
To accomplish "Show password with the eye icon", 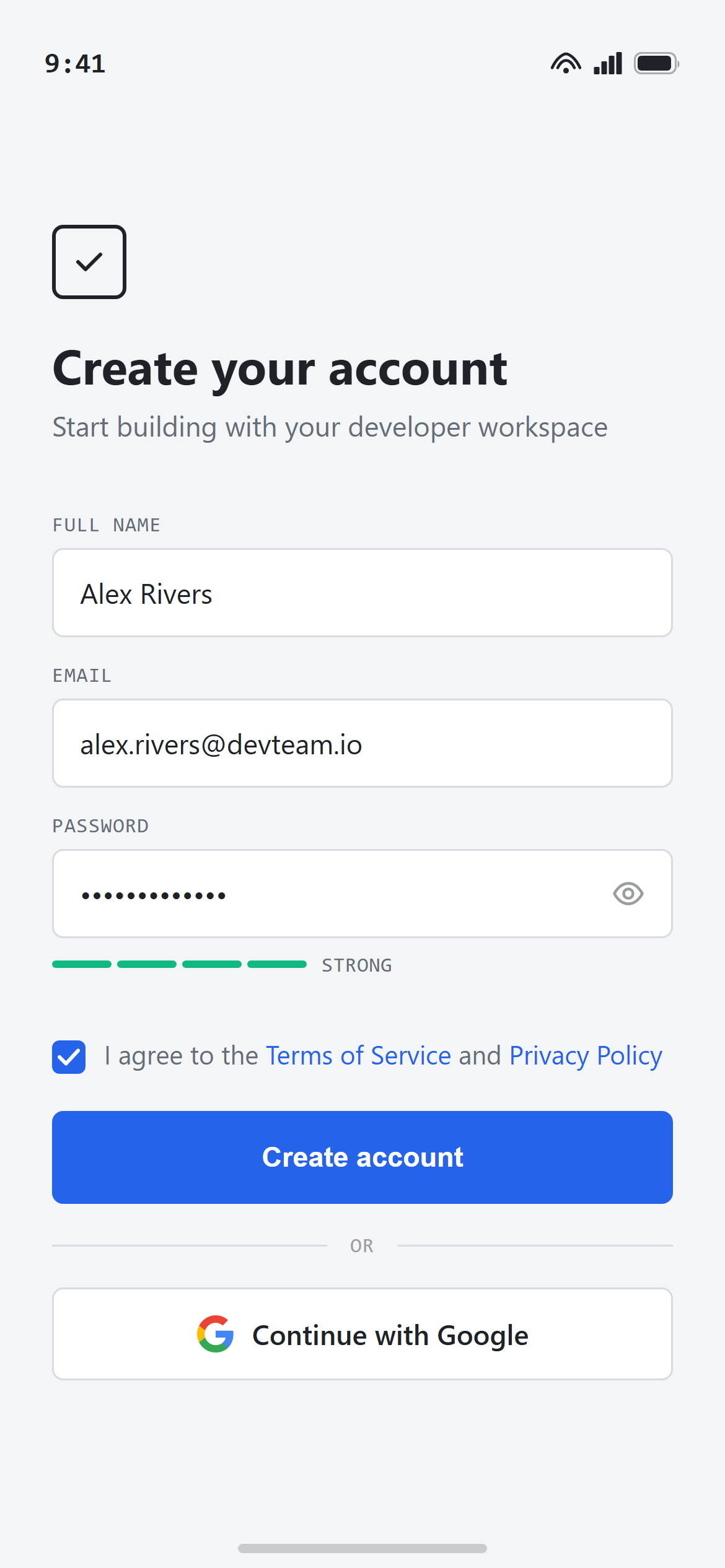I will click(628, 894).
